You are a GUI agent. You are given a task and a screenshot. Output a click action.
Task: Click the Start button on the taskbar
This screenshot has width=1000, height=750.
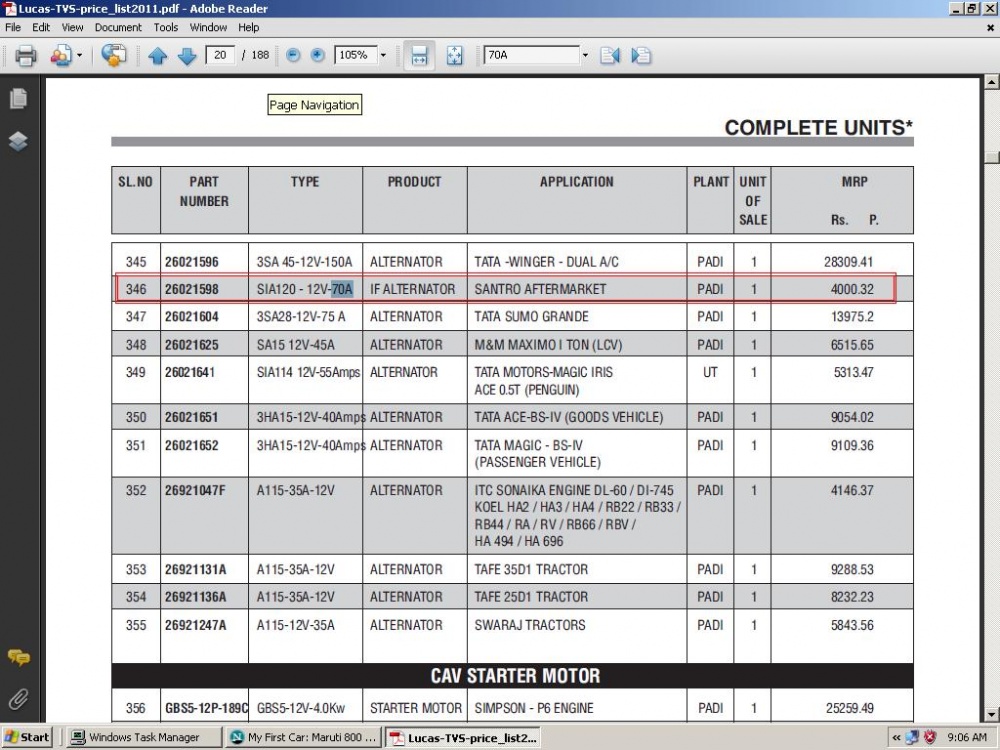point(26,737)
